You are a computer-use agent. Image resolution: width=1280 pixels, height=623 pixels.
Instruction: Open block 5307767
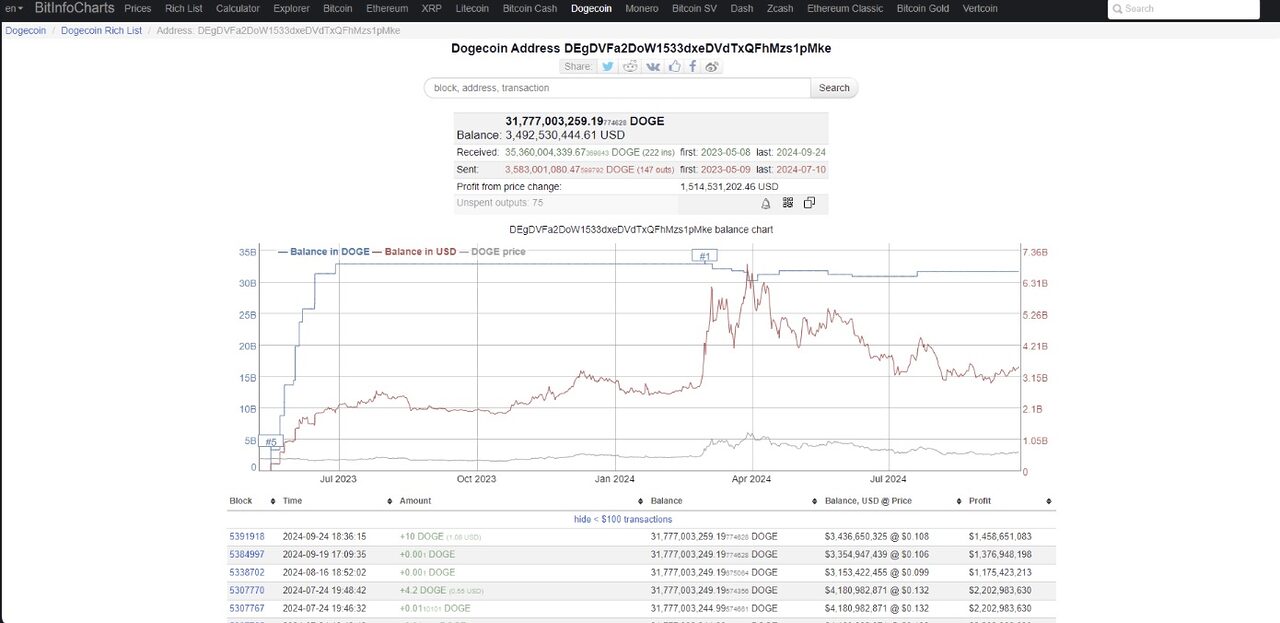click(x=247, y=608)
